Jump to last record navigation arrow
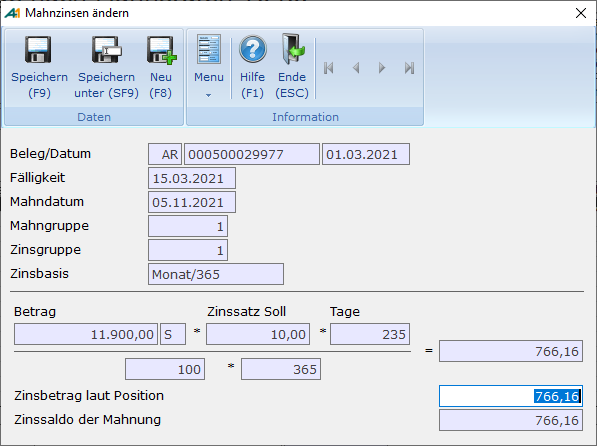Viewport: 597px width, 446px height. tap(409, 68)
